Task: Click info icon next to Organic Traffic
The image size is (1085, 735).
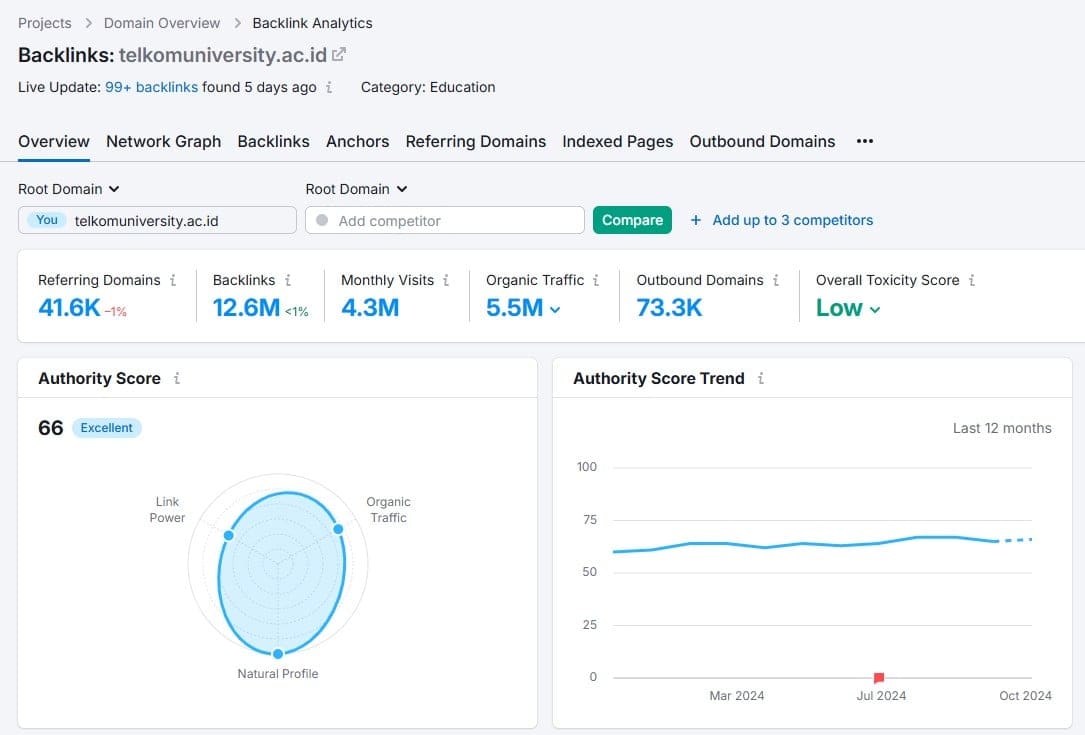Action: 596,280
